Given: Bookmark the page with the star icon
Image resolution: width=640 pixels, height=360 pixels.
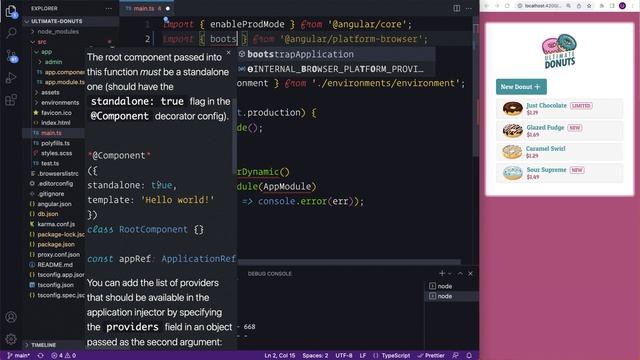Looking at the screenshot, I should [x=589, y=6].
